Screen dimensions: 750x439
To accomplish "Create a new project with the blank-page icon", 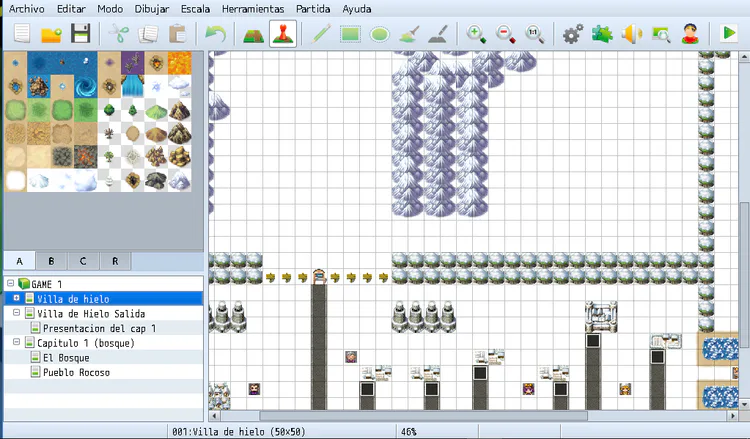I will 22,34.
